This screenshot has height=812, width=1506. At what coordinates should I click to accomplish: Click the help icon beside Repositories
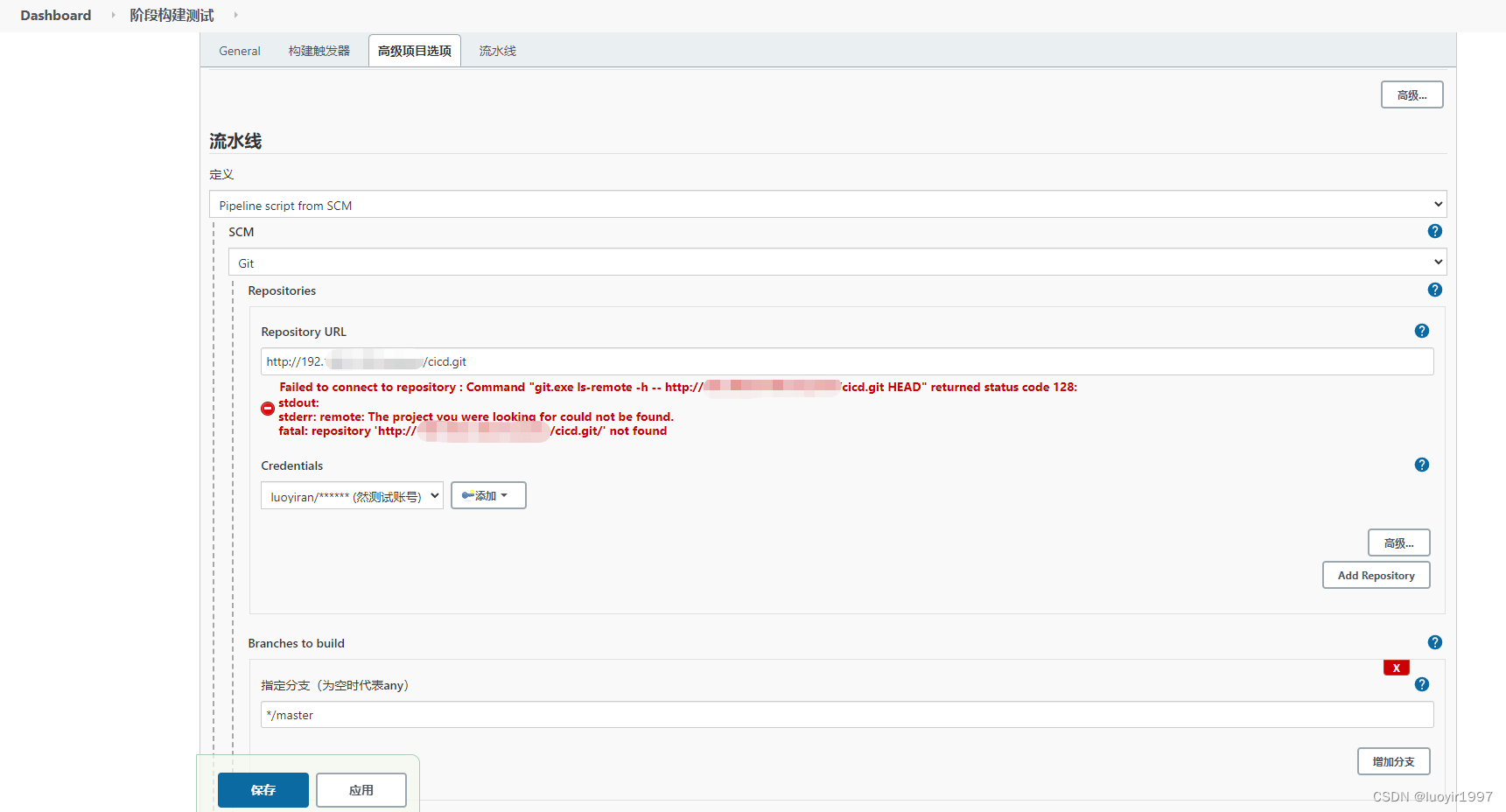[x=1435, y=290]
